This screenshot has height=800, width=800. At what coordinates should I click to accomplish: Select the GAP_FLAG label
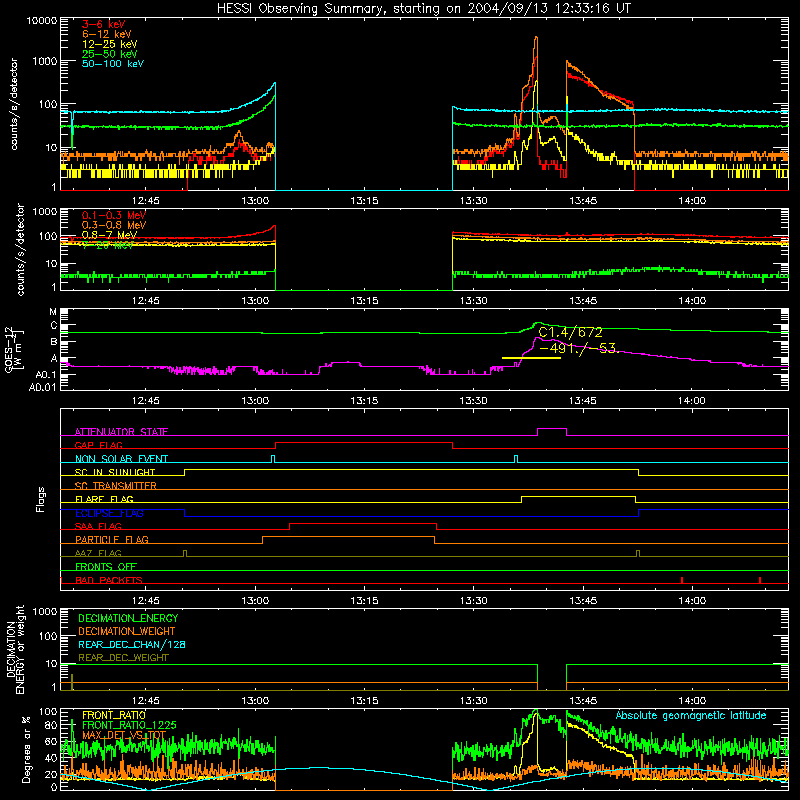[x=98, y=445]
